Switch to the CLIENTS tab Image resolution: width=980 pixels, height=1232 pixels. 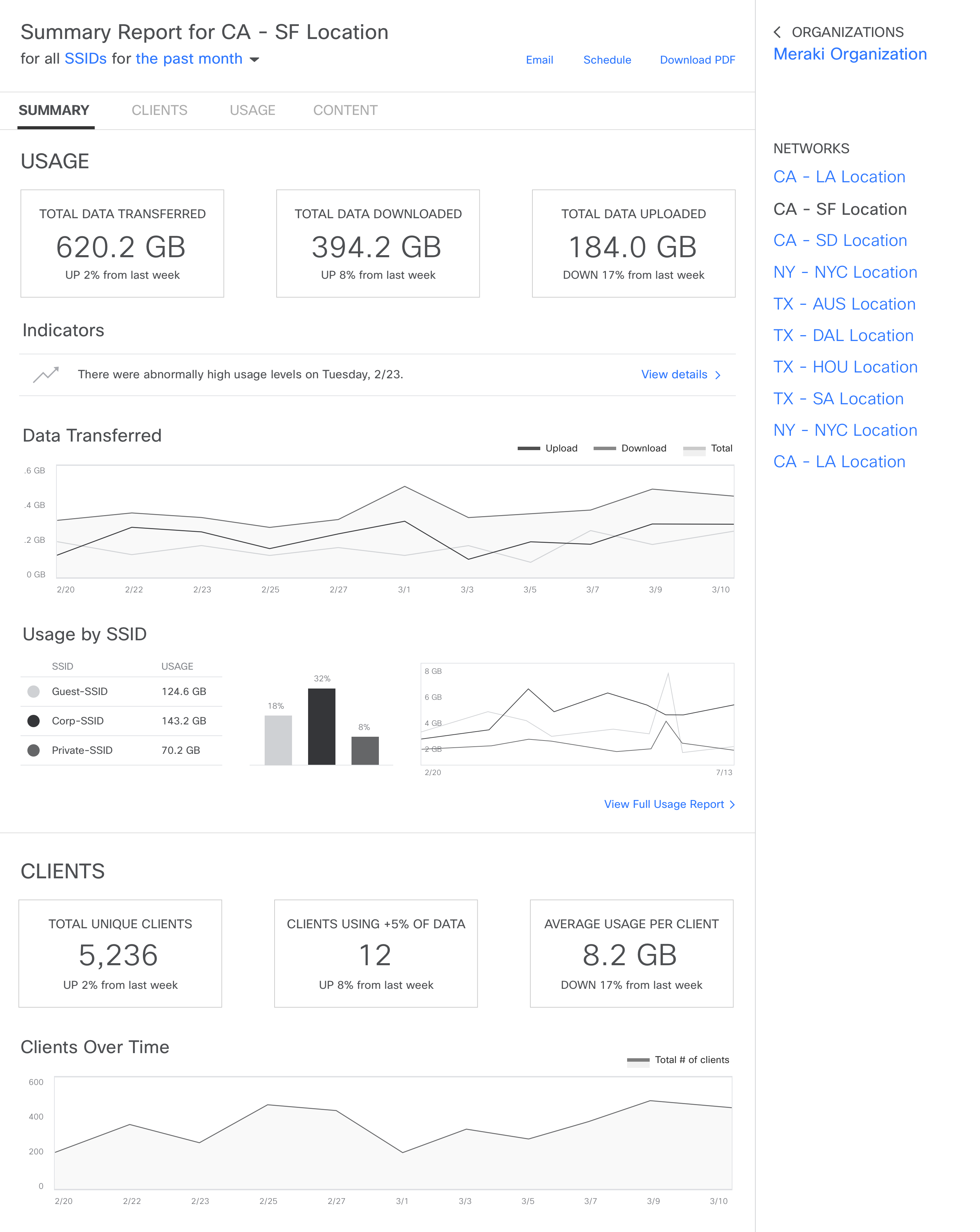[x=159, y=110]
